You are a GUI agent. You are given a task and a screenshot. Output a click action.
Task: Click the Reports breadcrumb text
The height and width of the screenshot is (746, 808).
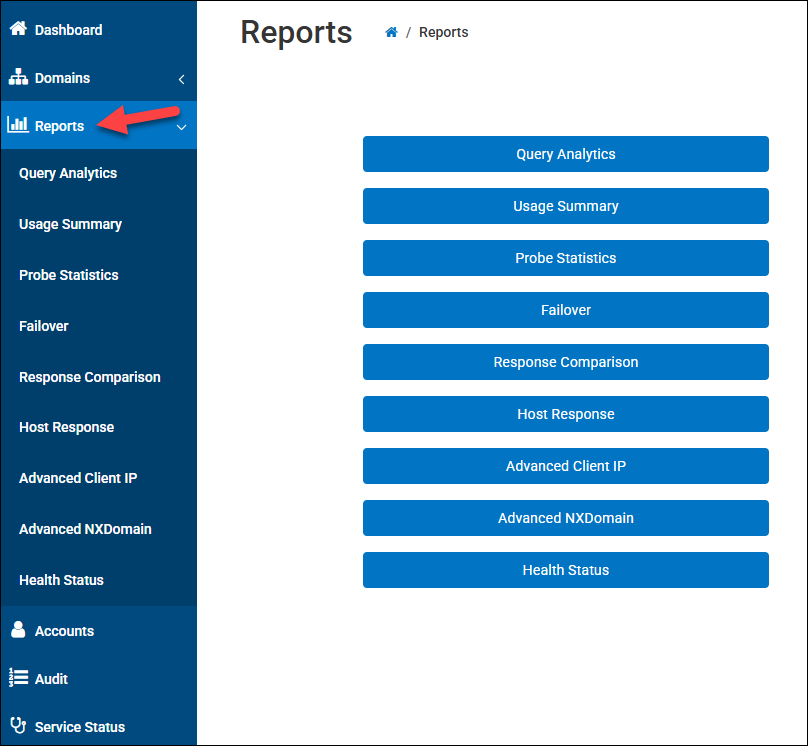click(443, 32)
